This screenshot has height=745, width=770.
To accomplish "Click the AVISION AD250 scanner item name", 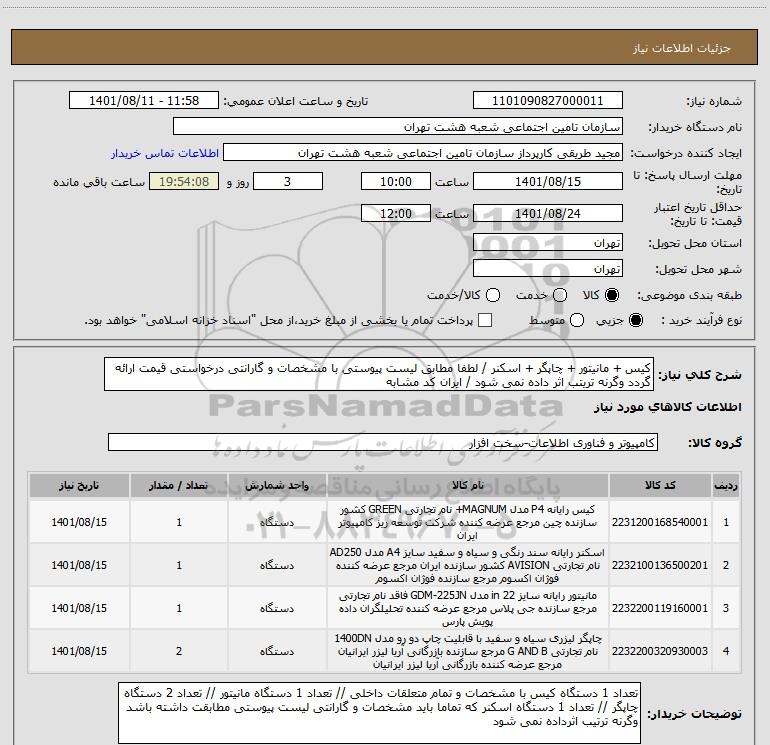I will [468, 565].
